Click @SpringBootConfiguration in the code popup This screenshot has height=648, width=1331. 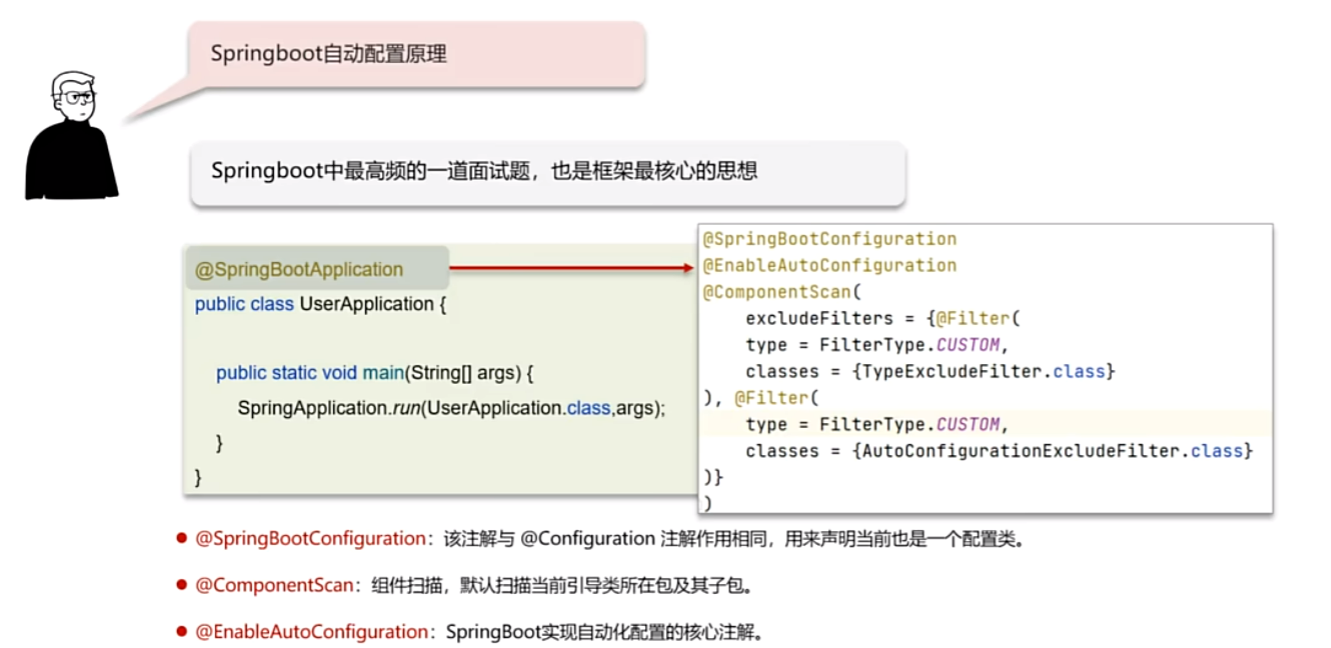[x=830, y=239]
